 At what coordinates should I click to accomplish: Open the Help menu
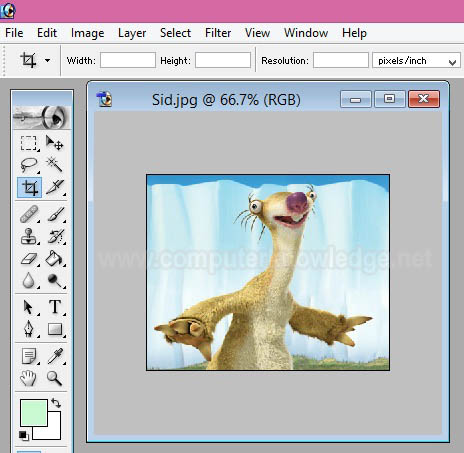(x=354, y=33)
